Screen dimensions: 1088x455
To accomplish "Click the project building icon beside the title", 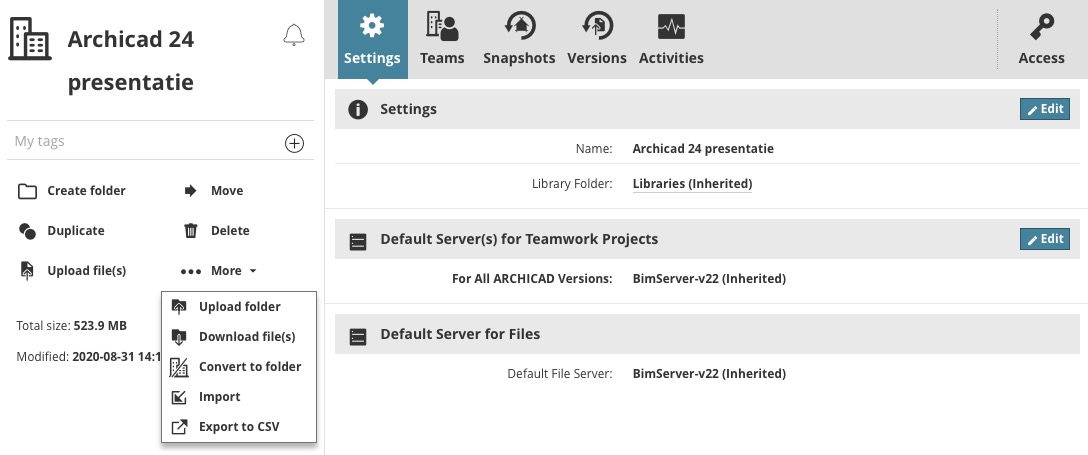I will [29, 39].
